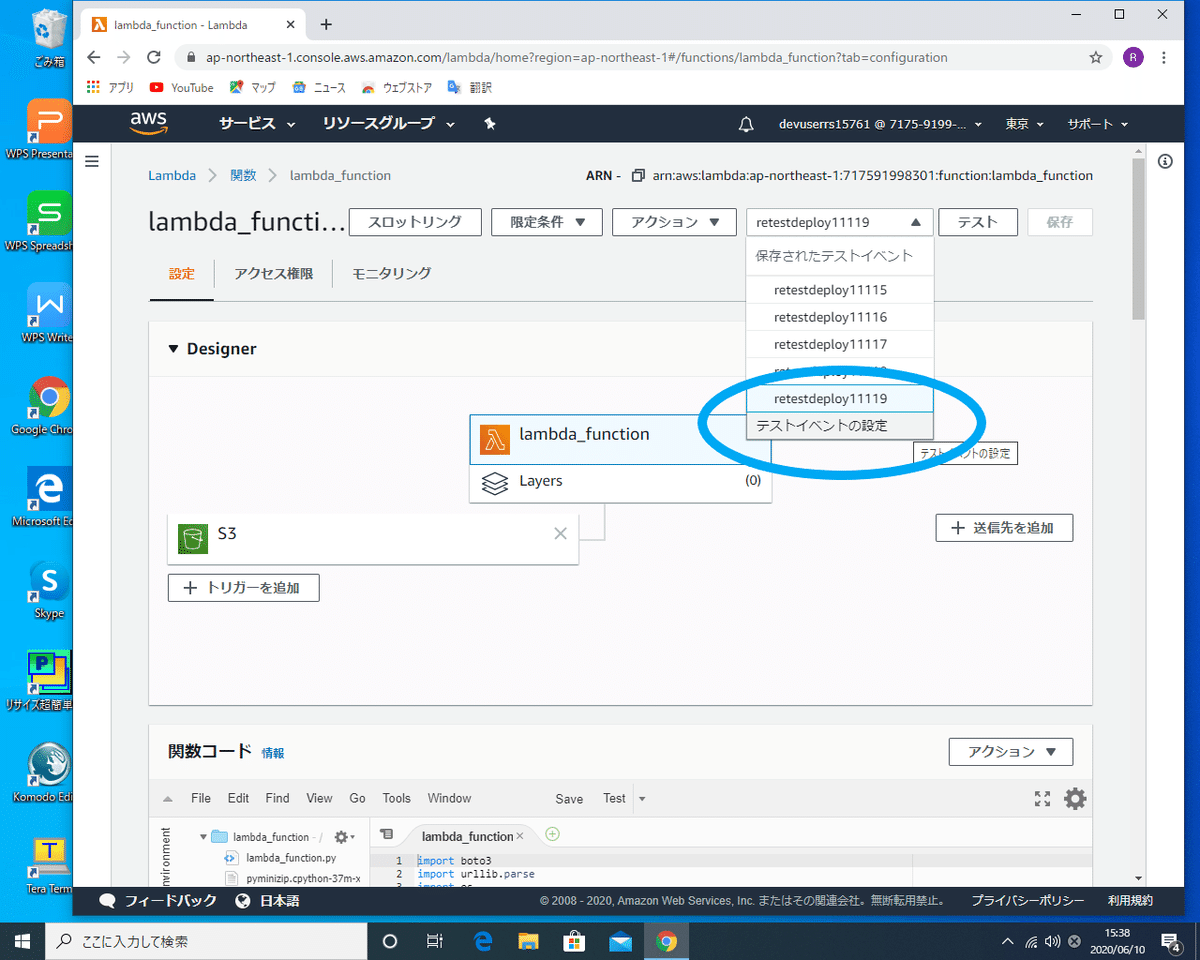Open Task View on the taskbar
The height and width of the screenshot is (960, 1200).
coord(435,941)
